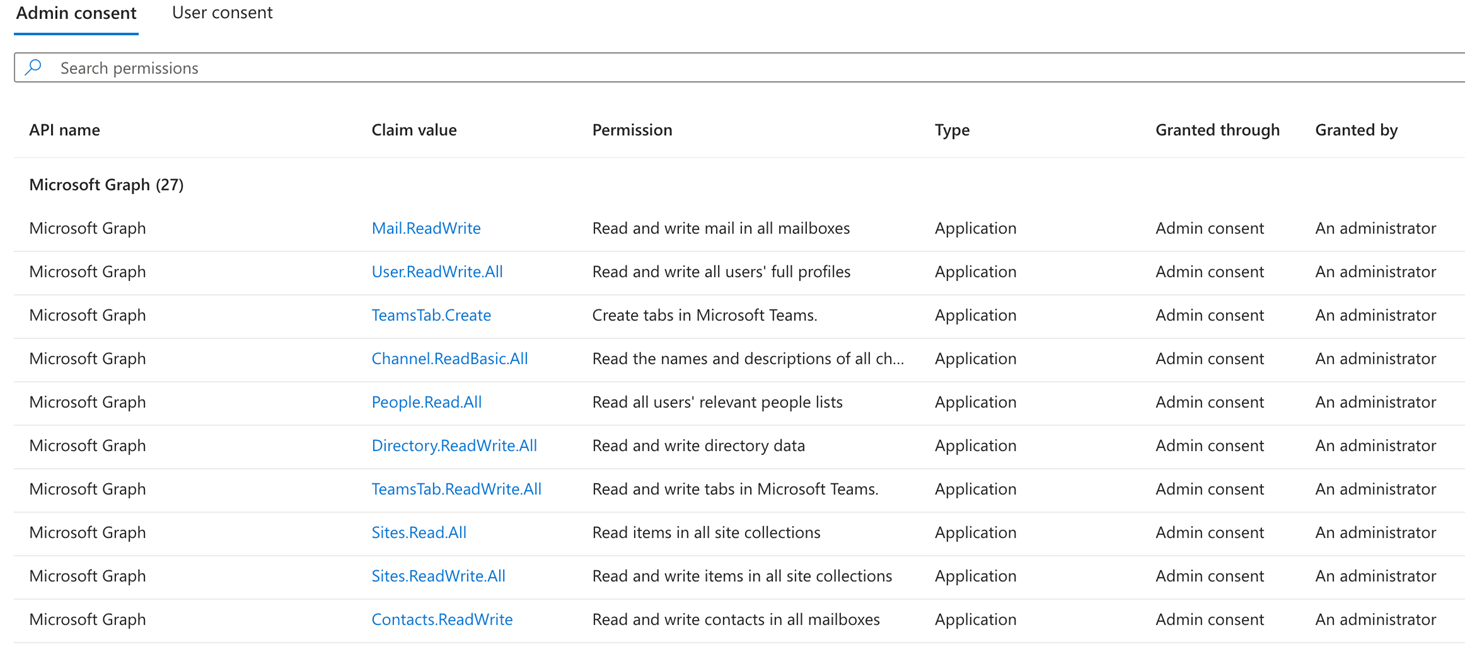1465x649 pixels.
Task: Click Application type in Contacts.ReadWrite row
Action: pos(975,619)
